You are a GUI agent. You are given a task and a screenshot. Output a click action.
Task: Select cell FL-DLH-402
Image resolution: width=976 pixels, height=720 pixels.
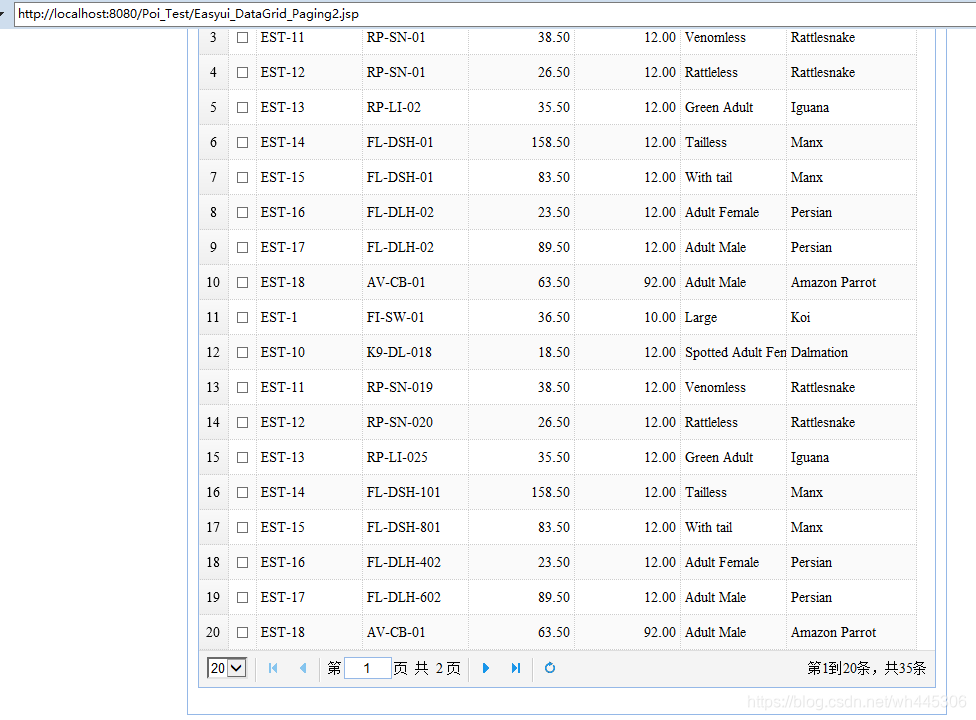415,563
